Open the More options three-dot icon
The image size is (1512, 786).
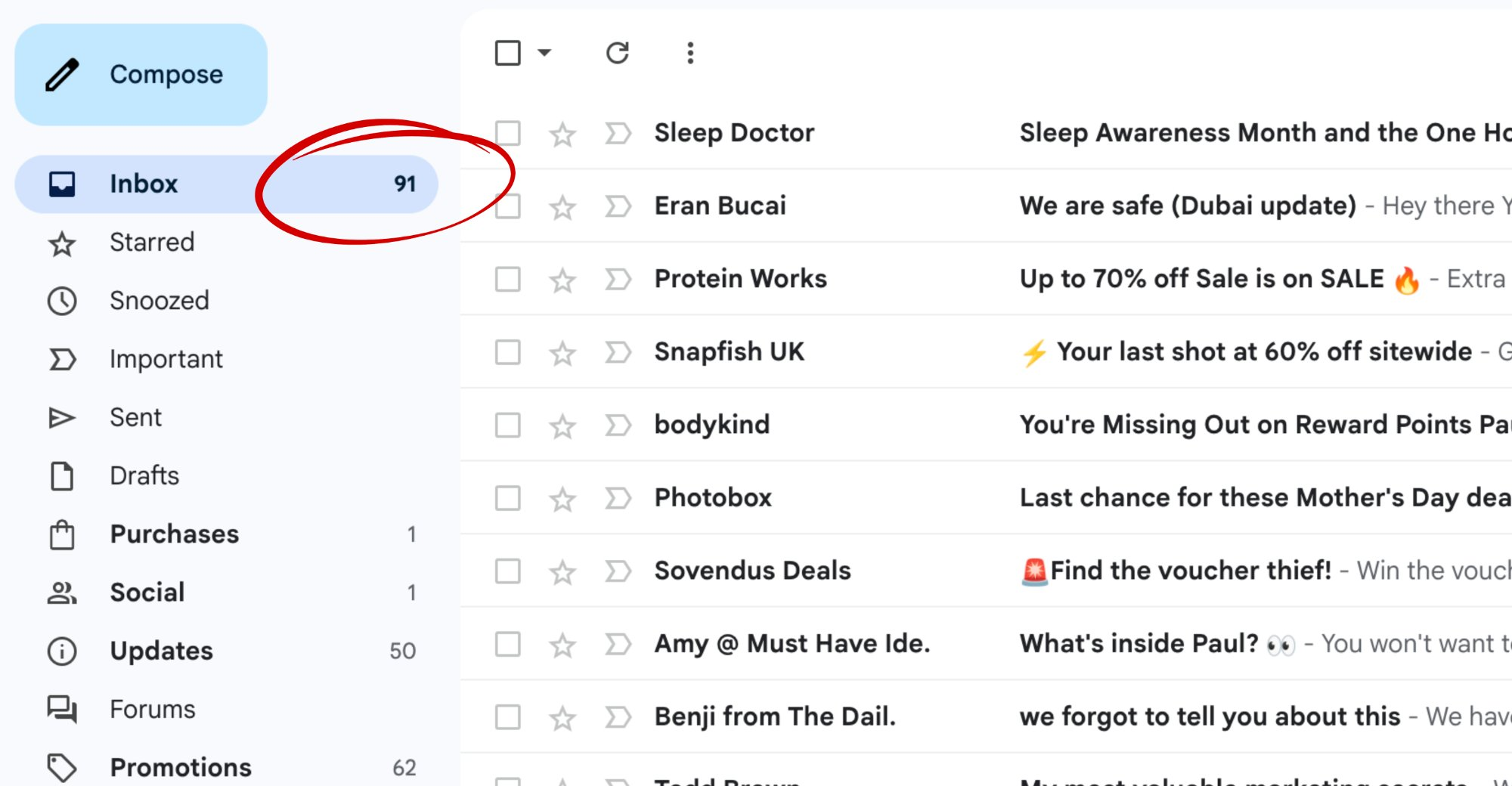click(690, 53)
